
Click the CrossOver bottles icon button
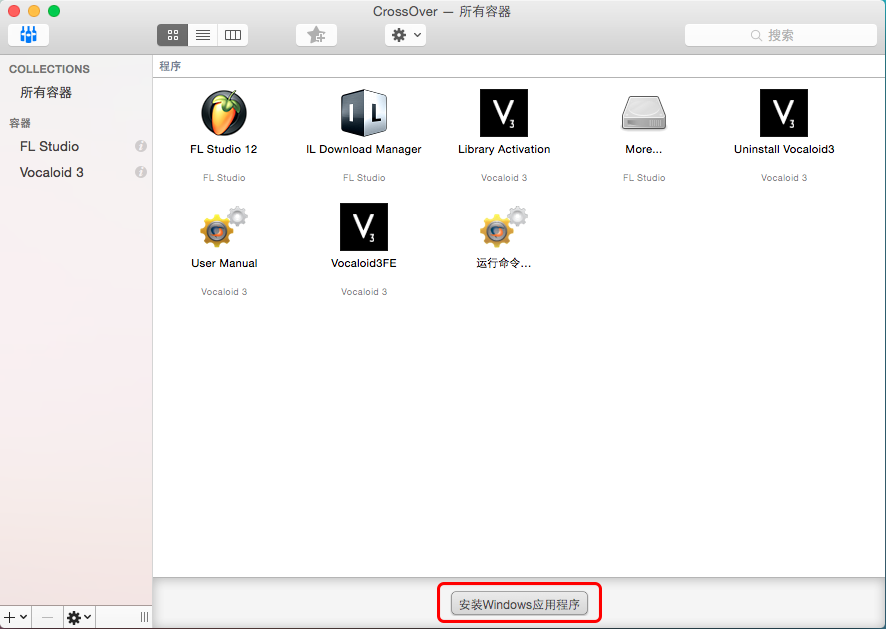(x=28, y=35)
